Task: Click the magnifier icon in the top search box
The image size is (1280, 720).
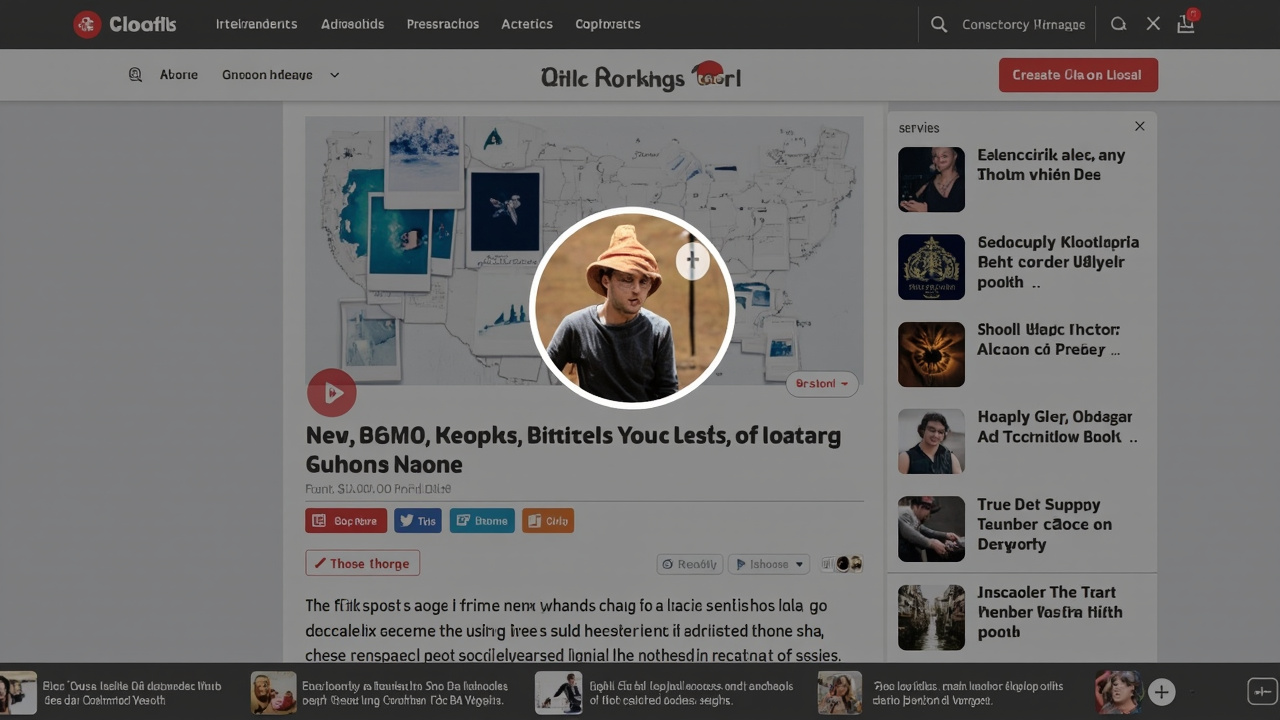Action: (x=939, y=24)
